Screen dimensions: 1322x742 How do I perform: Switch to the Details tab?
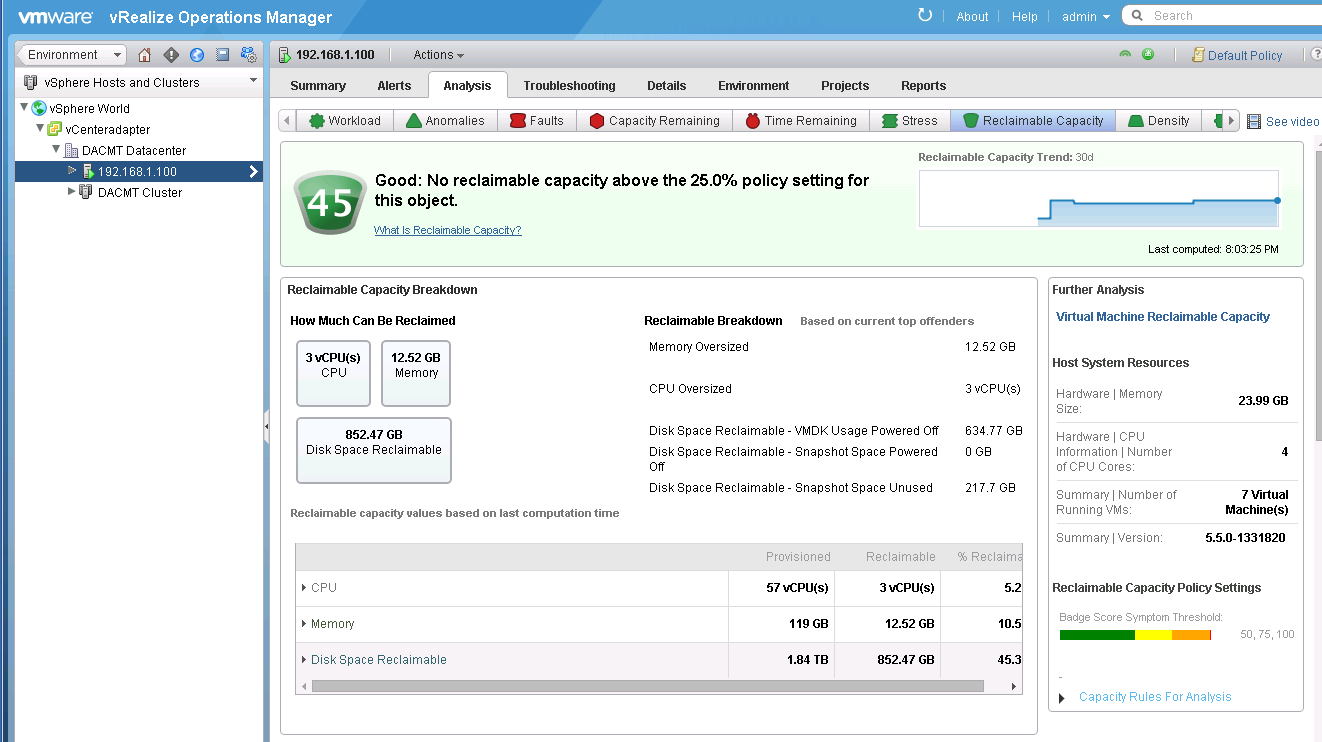667,85
